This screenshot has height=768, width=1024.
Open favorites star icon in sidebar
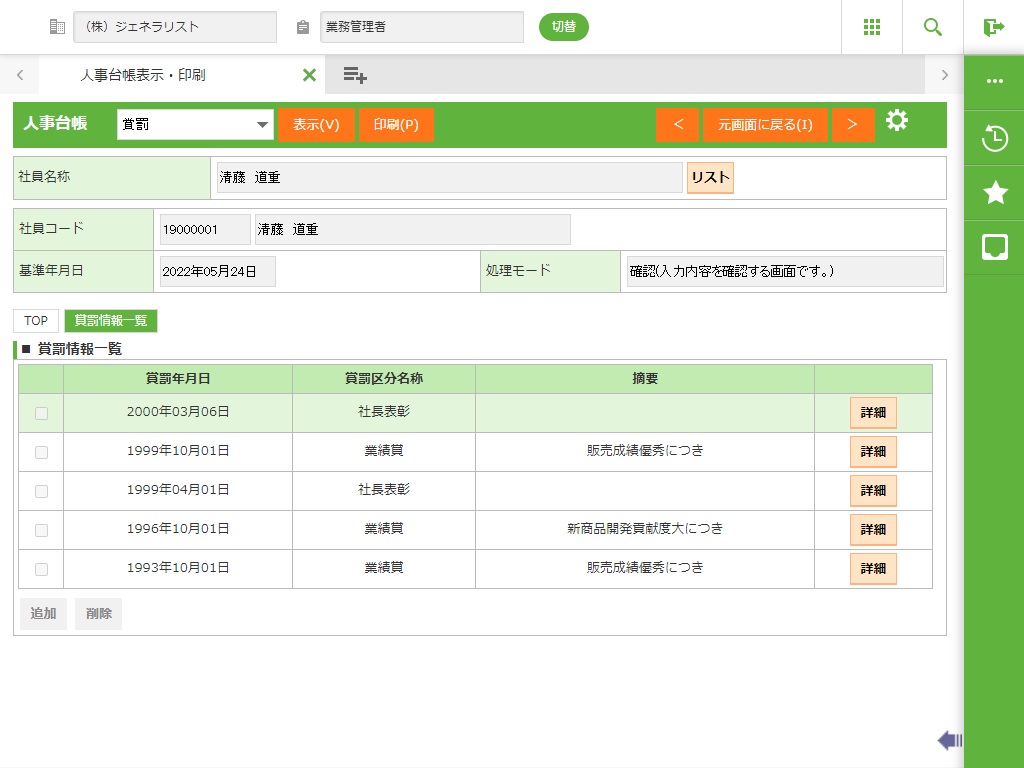pyautogui.click(x=994, y=193)
